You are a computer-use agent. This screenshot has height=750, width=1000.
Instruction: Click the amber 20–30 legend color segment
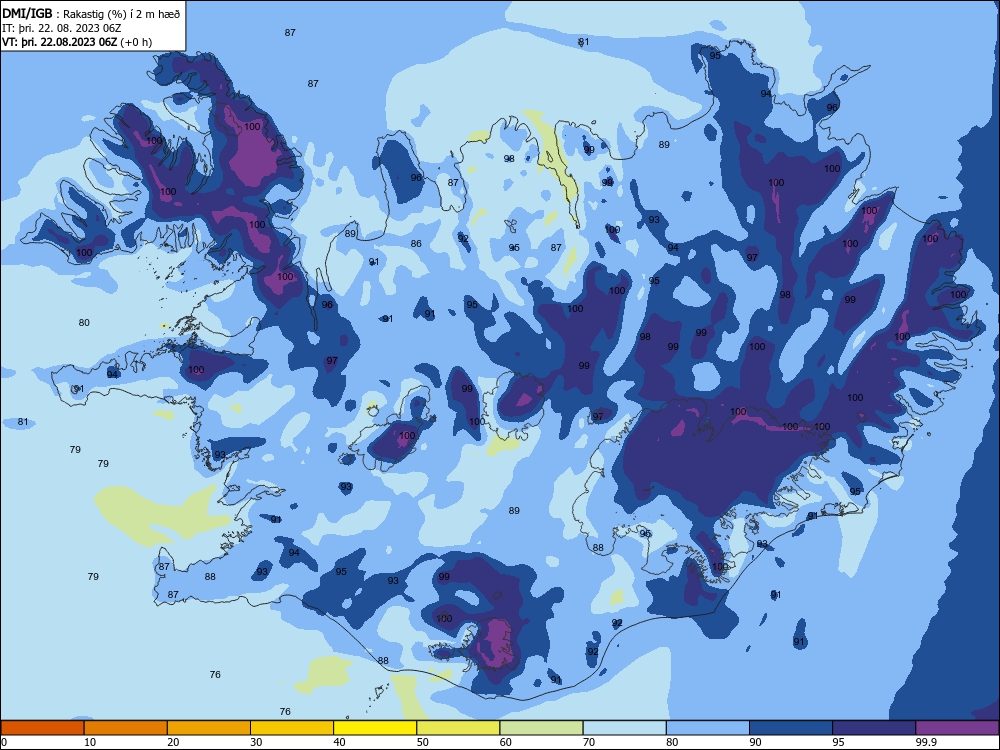(209, 728)
